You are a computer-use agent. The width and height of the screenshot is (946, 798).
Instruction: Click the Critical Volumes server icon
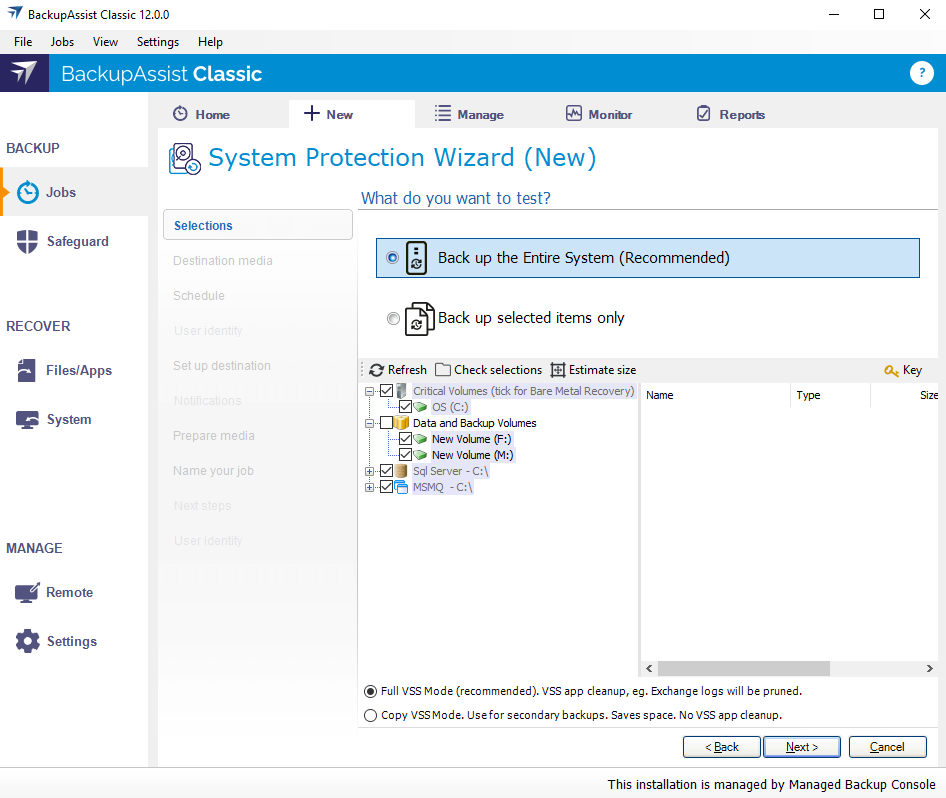(402, 391)
